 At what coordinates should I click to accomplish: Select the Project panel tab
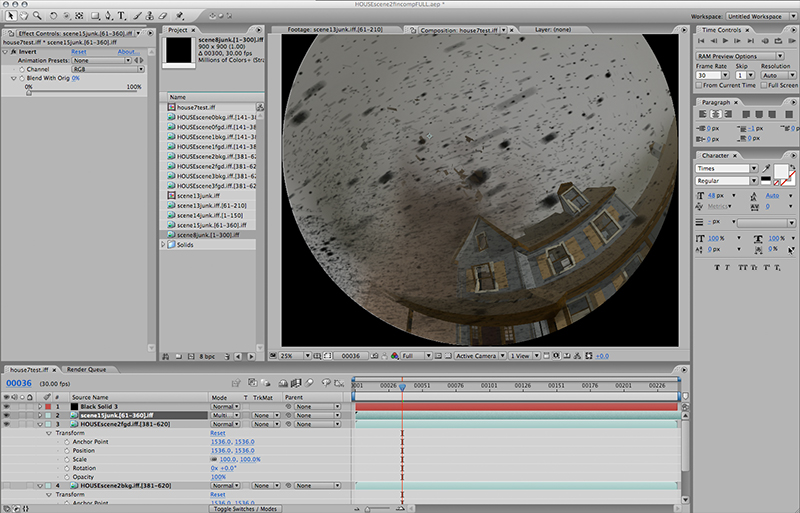point(178,30)
